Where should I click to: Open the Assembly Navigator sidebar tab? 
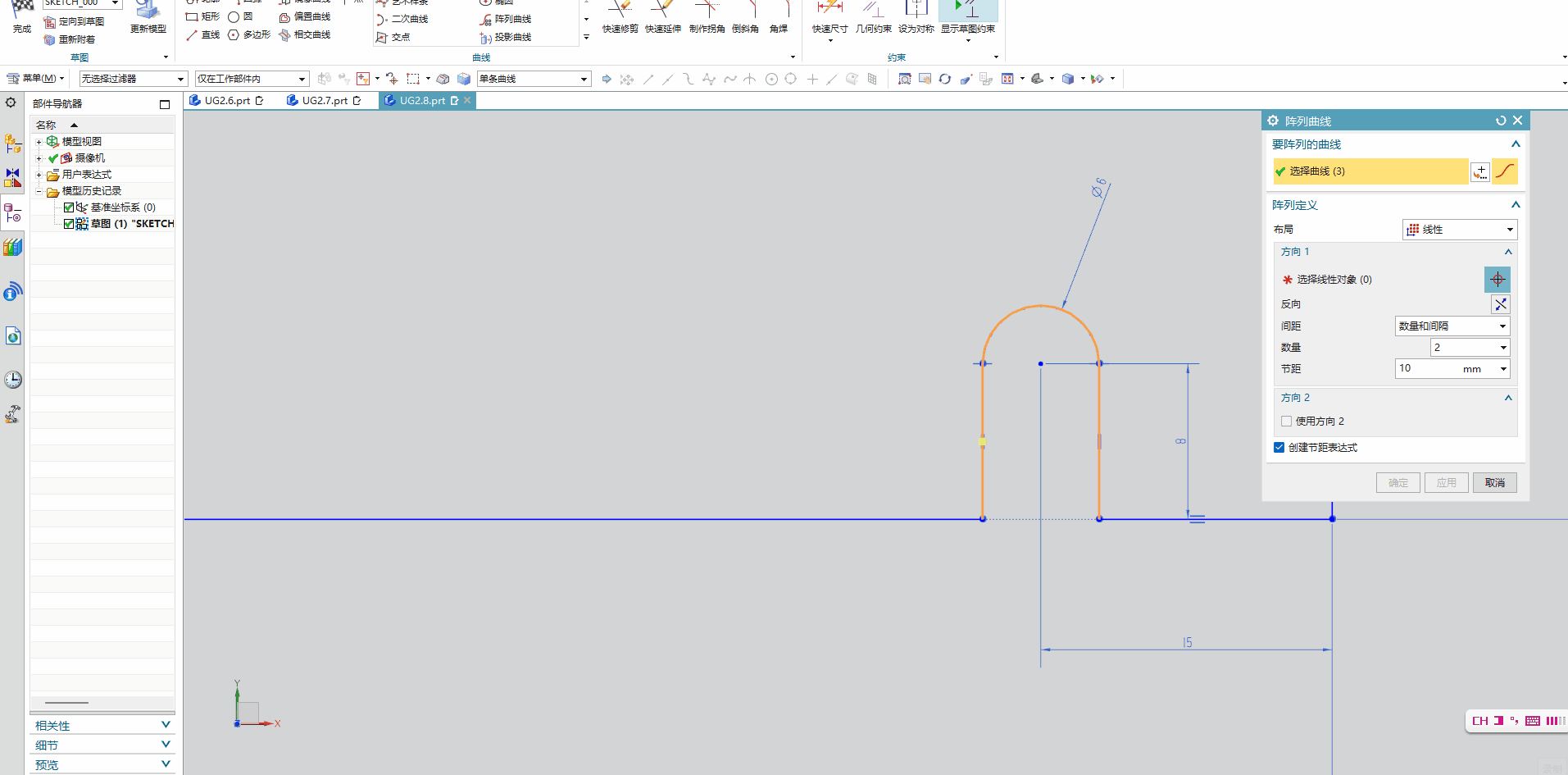coord(12,144)
